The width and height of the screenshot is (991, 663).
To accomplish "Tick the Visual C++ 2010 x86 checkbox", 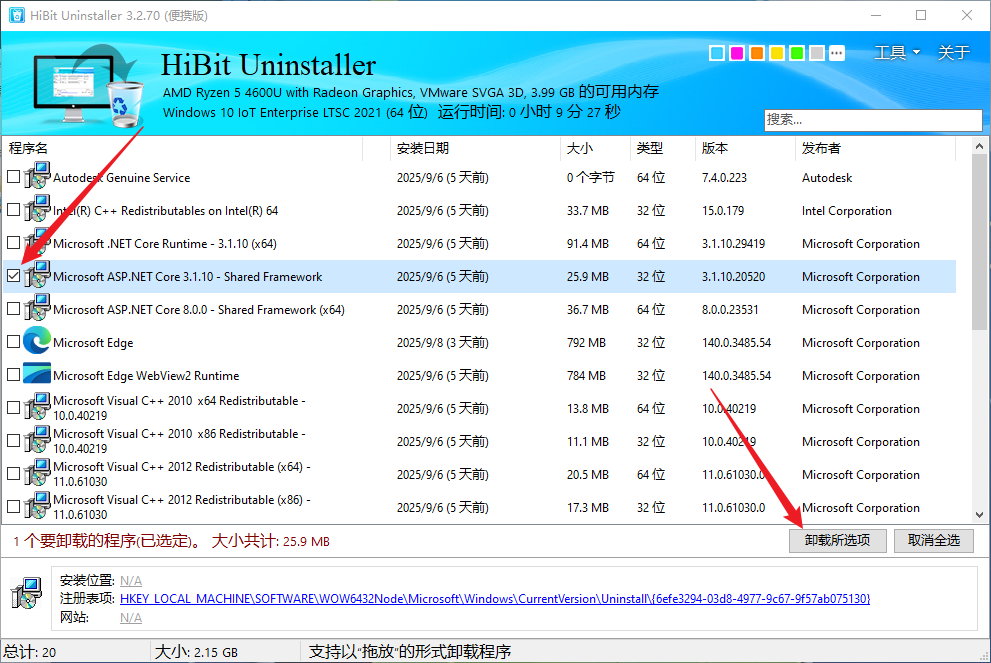I will pos(13,441).
